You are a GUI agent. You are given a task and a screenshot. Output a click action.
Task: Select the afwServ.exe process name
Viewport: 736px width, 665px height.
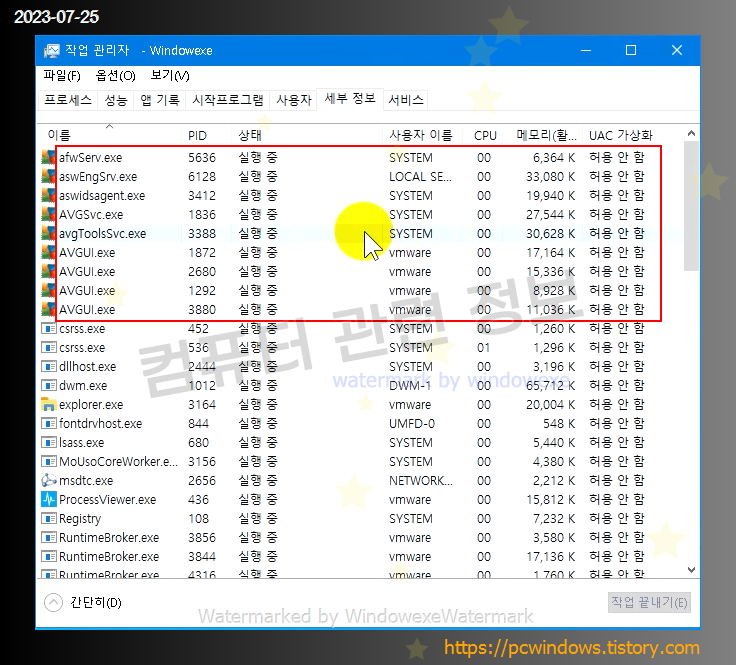pyautogui.click(x=91, y=158)
